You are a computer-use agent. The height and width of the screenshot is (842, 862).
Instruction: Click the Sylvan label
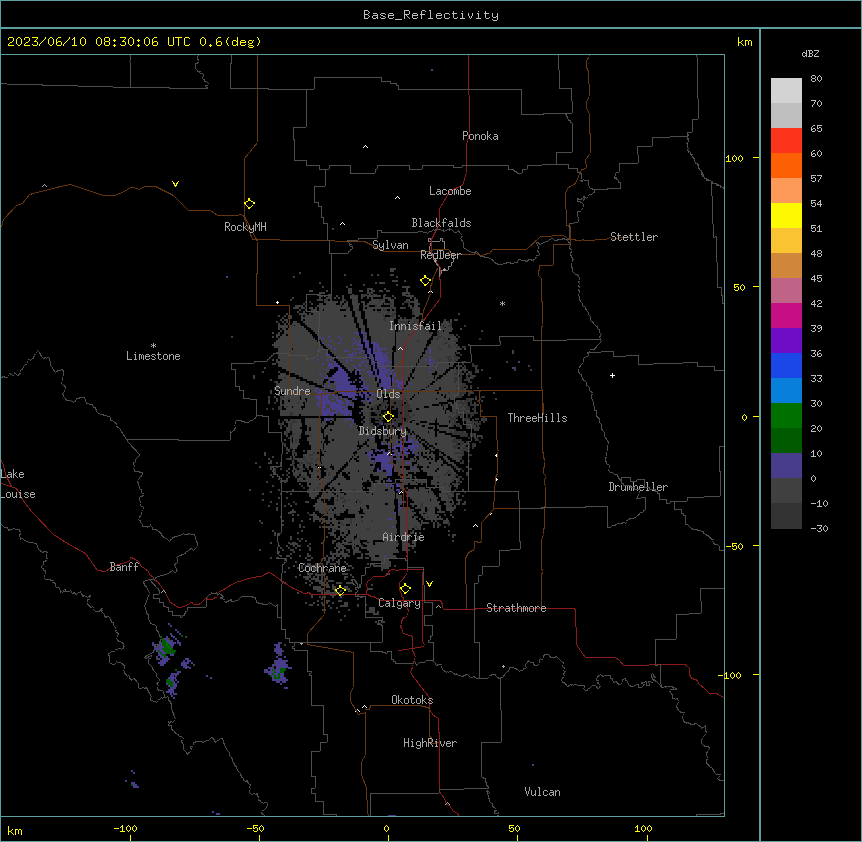point(390,245)
